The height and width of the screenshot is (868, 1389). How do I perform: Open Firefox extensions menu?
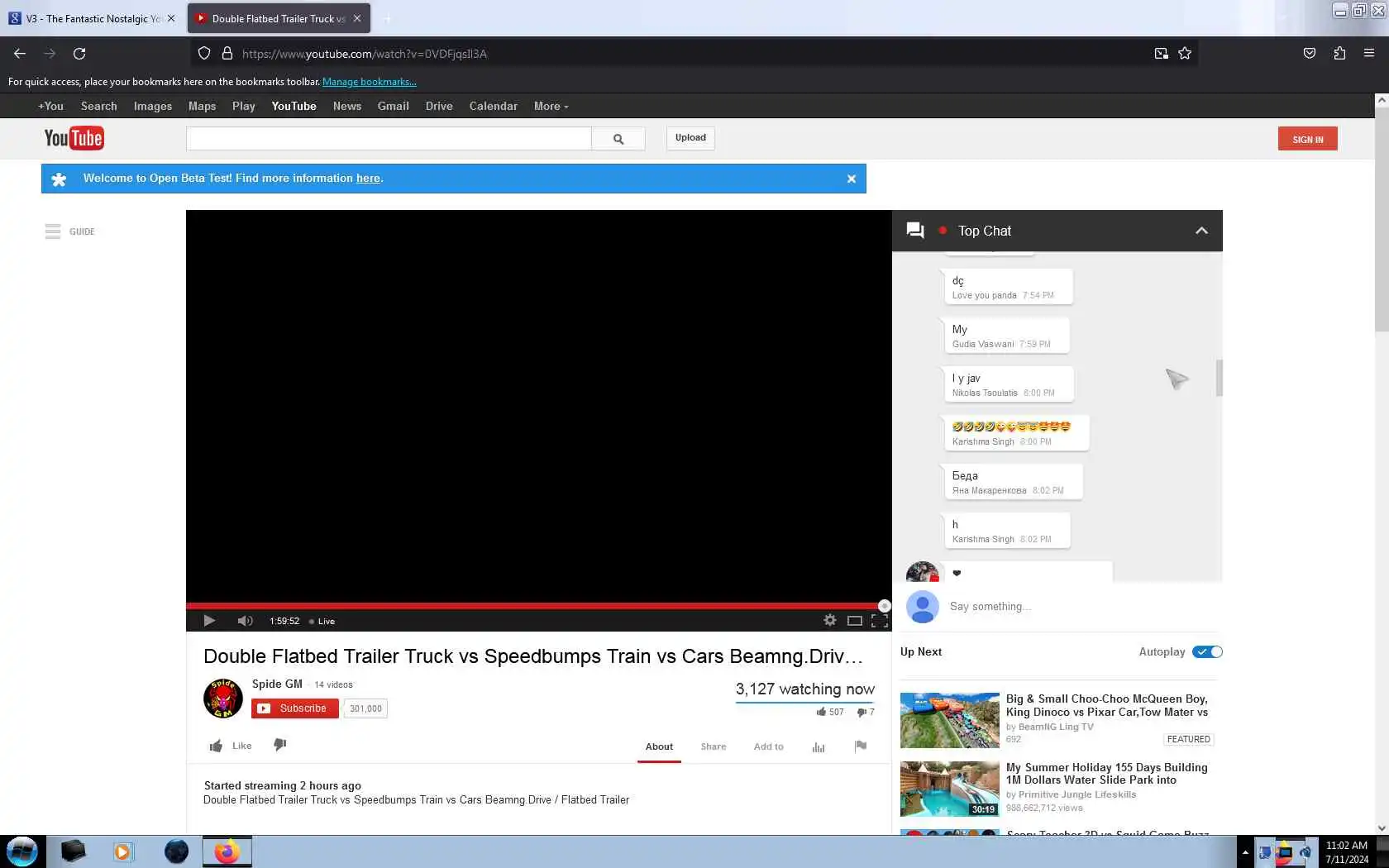(1339, 54)
